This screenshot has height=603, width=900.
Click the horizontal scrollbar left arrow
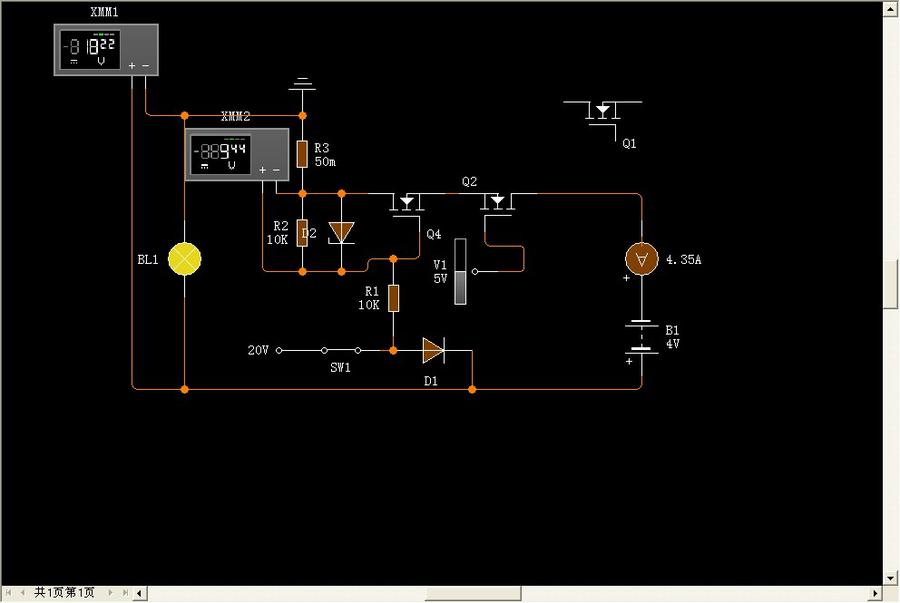coord(141,593)
